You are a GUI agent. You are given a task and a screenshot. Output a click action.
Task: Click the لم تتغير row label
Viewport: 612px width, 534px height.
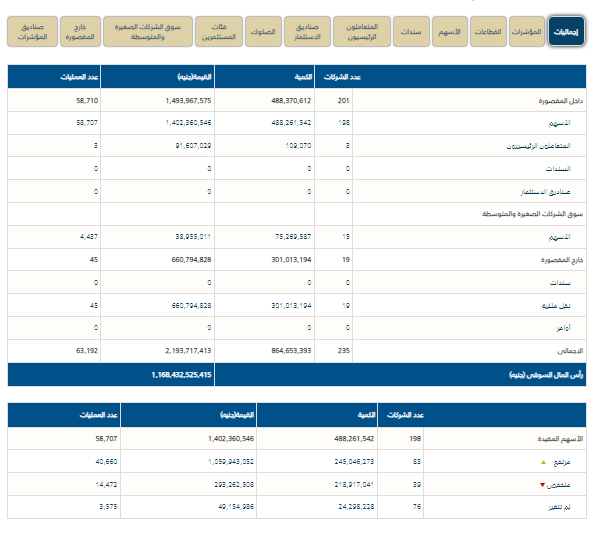click(567, 507)
